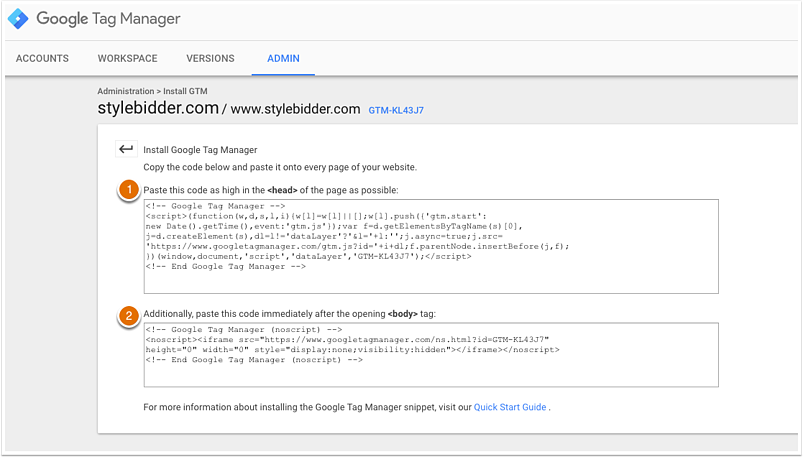Click the back arrow beside Install Google Tag Manager
The width and height of the screenshot is (803, 457).
click(126, 149)
